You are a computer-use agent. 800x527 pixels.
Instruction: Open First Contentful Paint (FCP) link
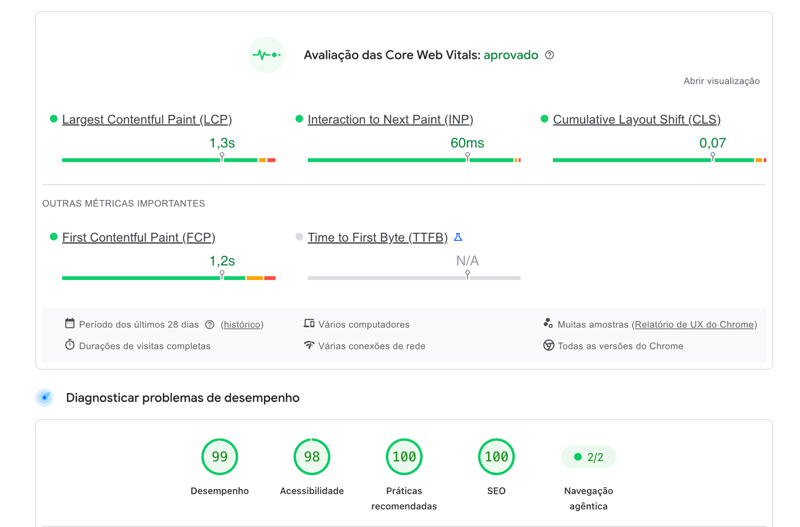[x=139, y=237]
